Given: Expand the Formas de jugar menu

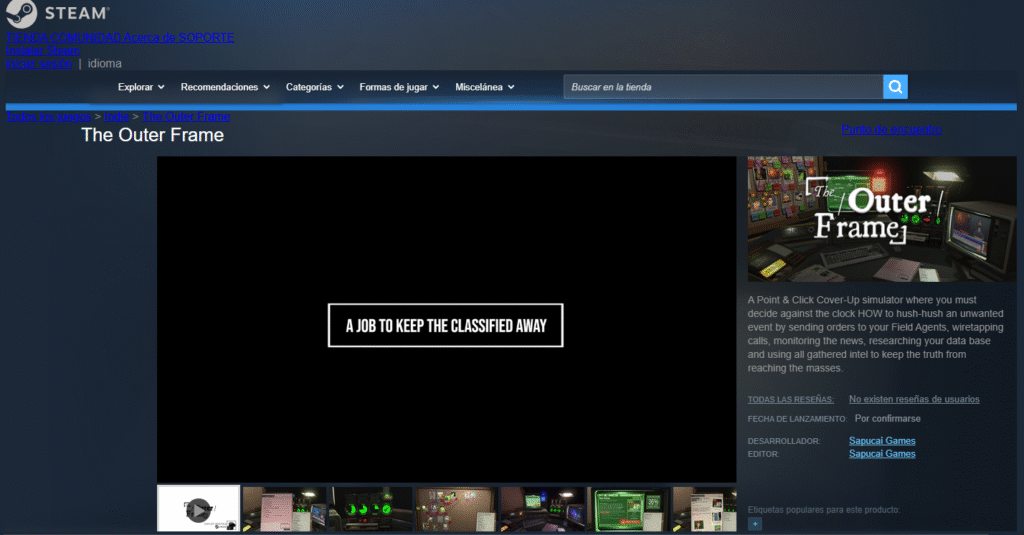Looking at the screenshot, I should tap(399, 87).
